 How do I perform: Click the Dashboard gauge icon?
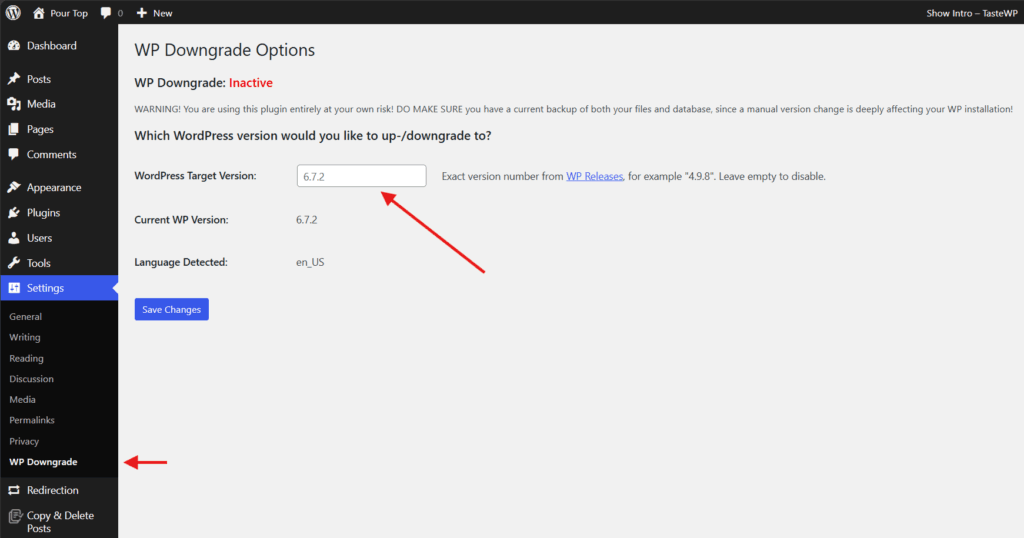14,46
